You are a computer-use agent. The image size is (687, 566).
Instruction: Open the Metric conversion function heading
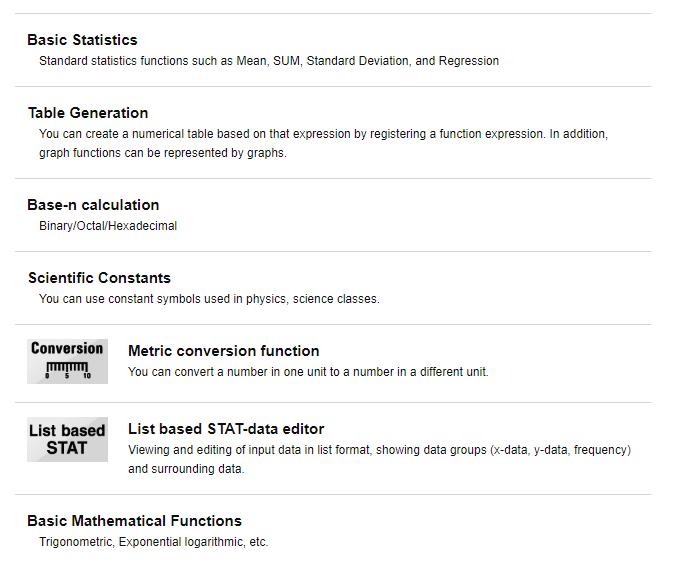pyautogui.click(x=223, y=351)
